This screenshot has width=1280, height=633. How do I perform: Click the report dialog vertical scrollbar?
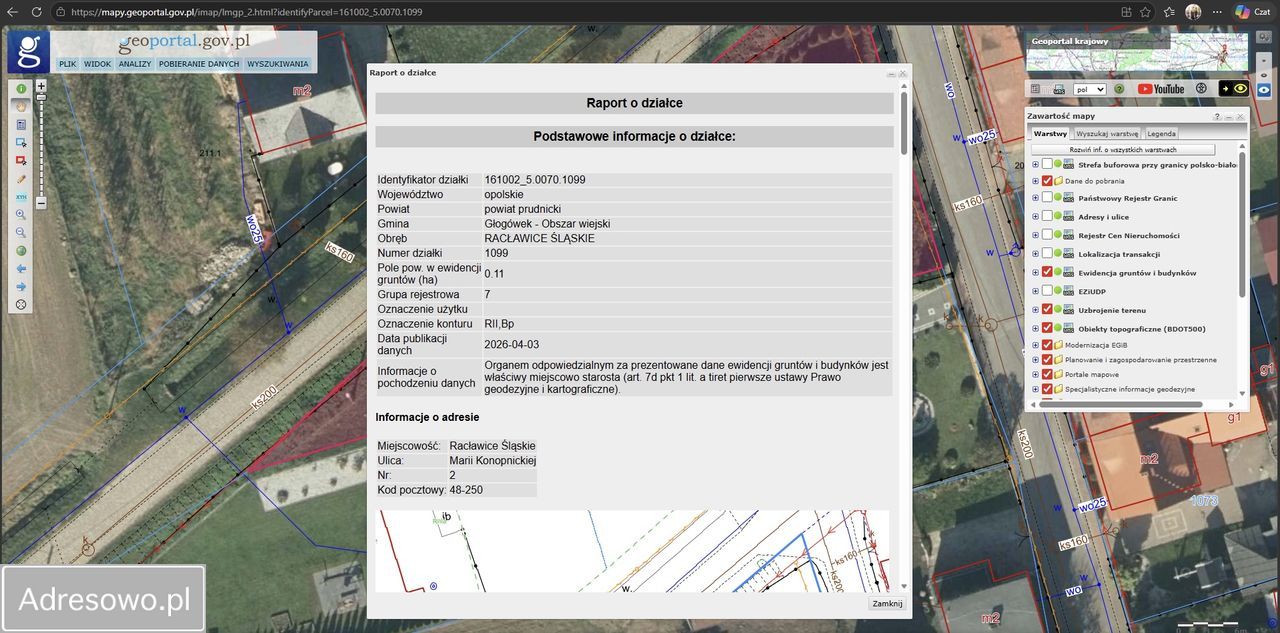pyautogui.click(x=904, y=122)
